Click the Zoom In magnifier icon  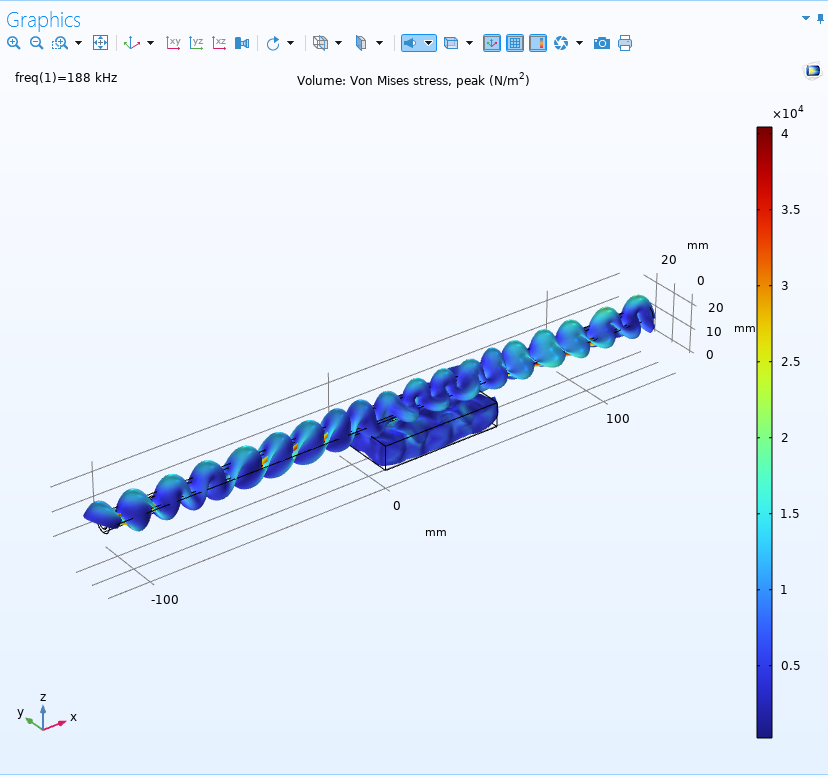[14, 43]
